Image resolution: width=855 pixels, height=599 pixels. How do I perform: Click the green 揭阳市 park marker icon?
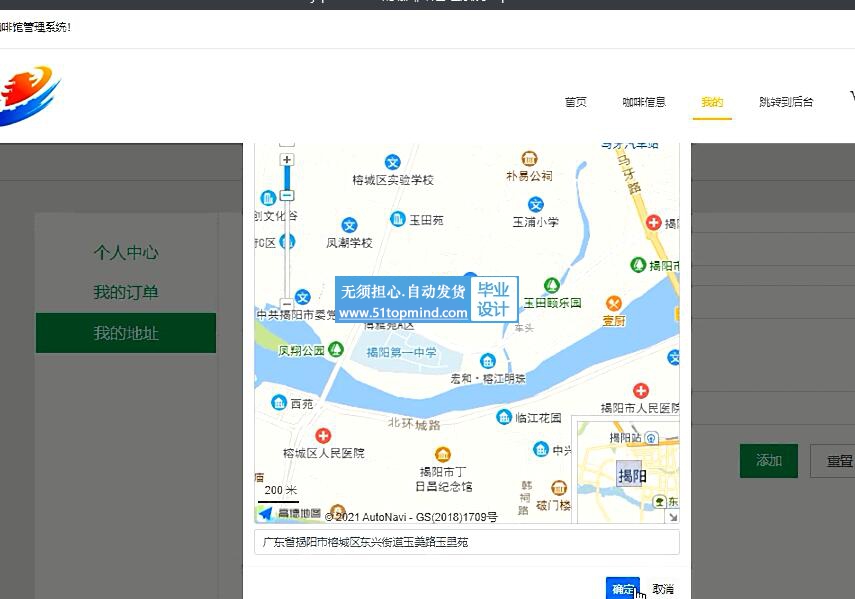(638, 265)
